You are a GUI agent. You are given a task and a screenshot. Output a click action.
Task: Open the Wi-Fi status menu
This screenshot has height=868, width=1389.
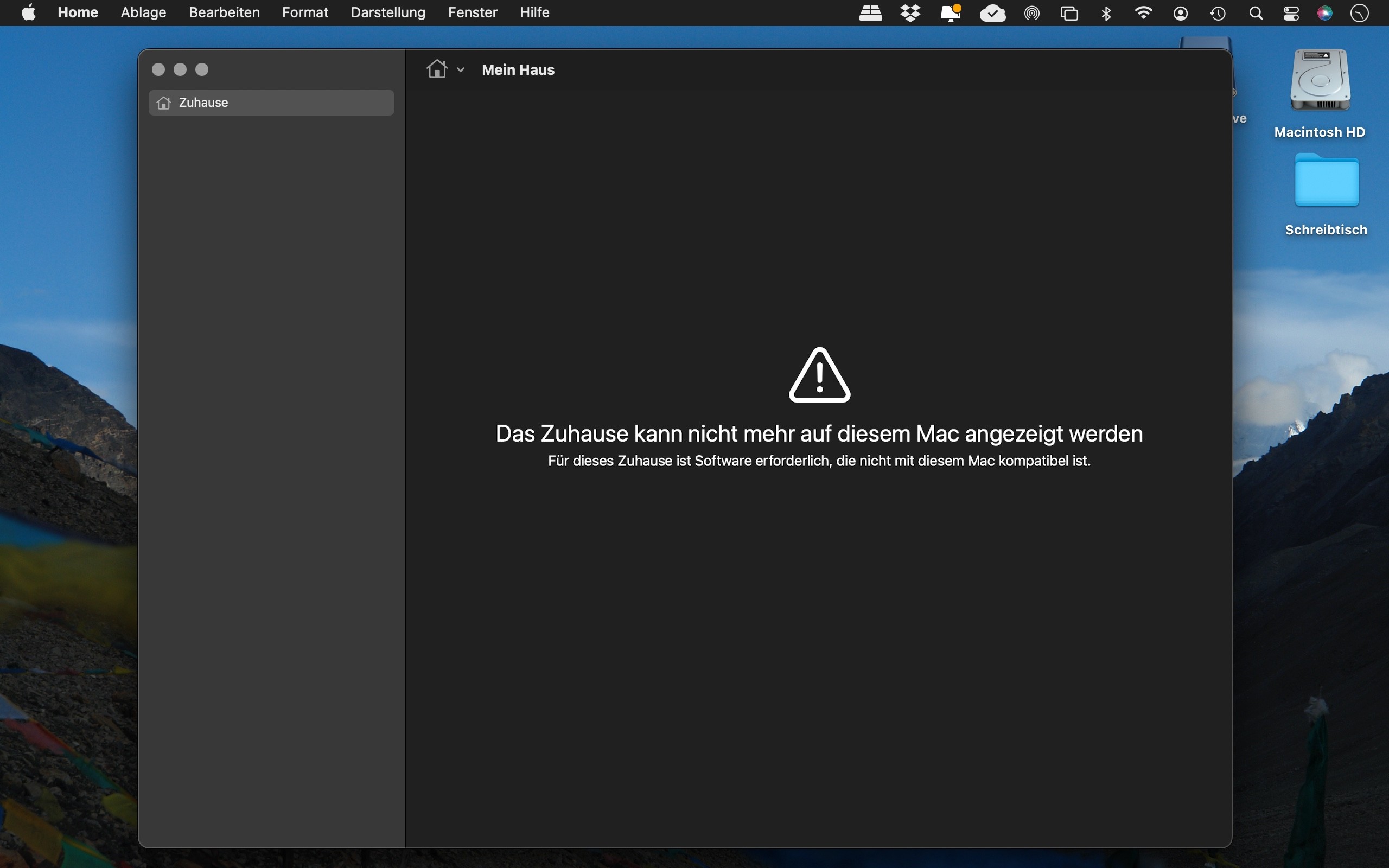point(1143,13)
